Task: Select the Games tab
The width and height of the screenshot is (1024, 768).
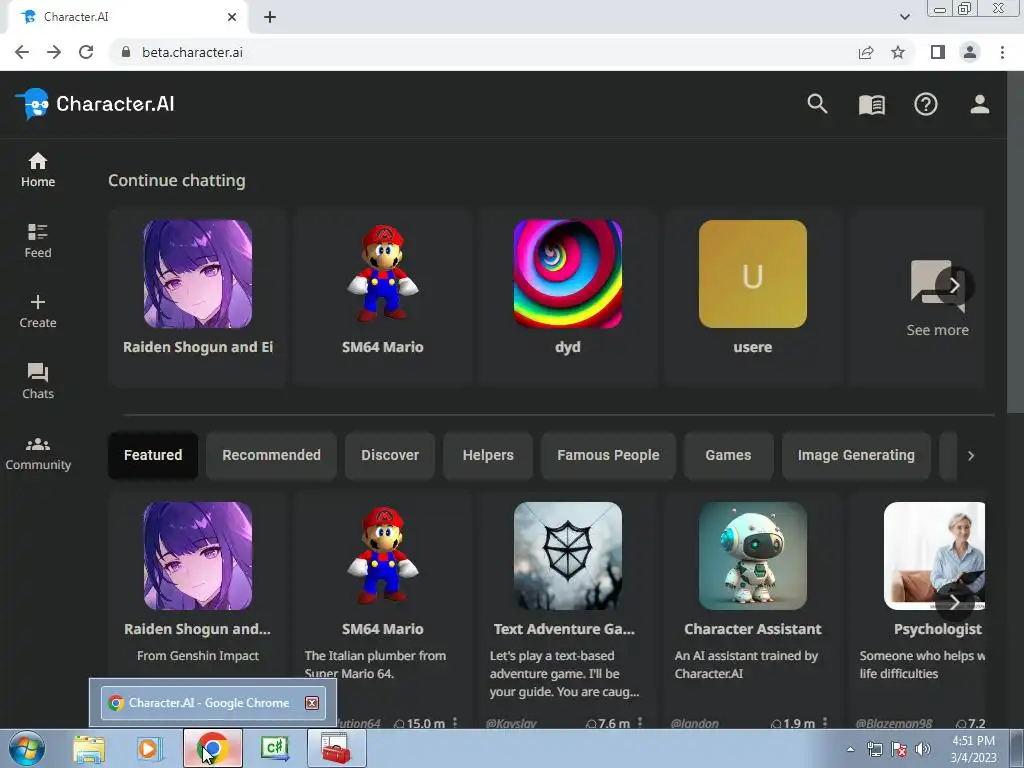Action: click(728, 455)
